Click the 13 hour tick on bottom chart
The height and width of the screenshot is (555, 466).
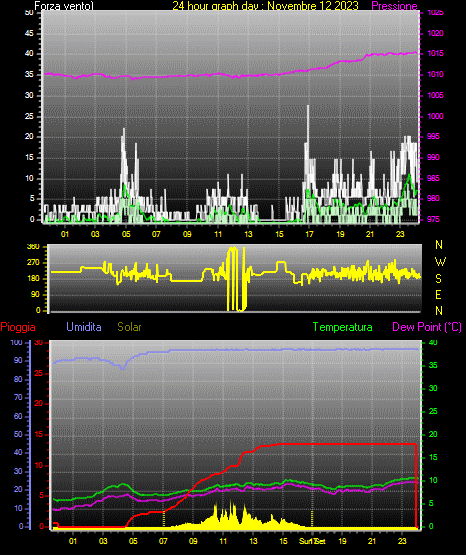253,541
